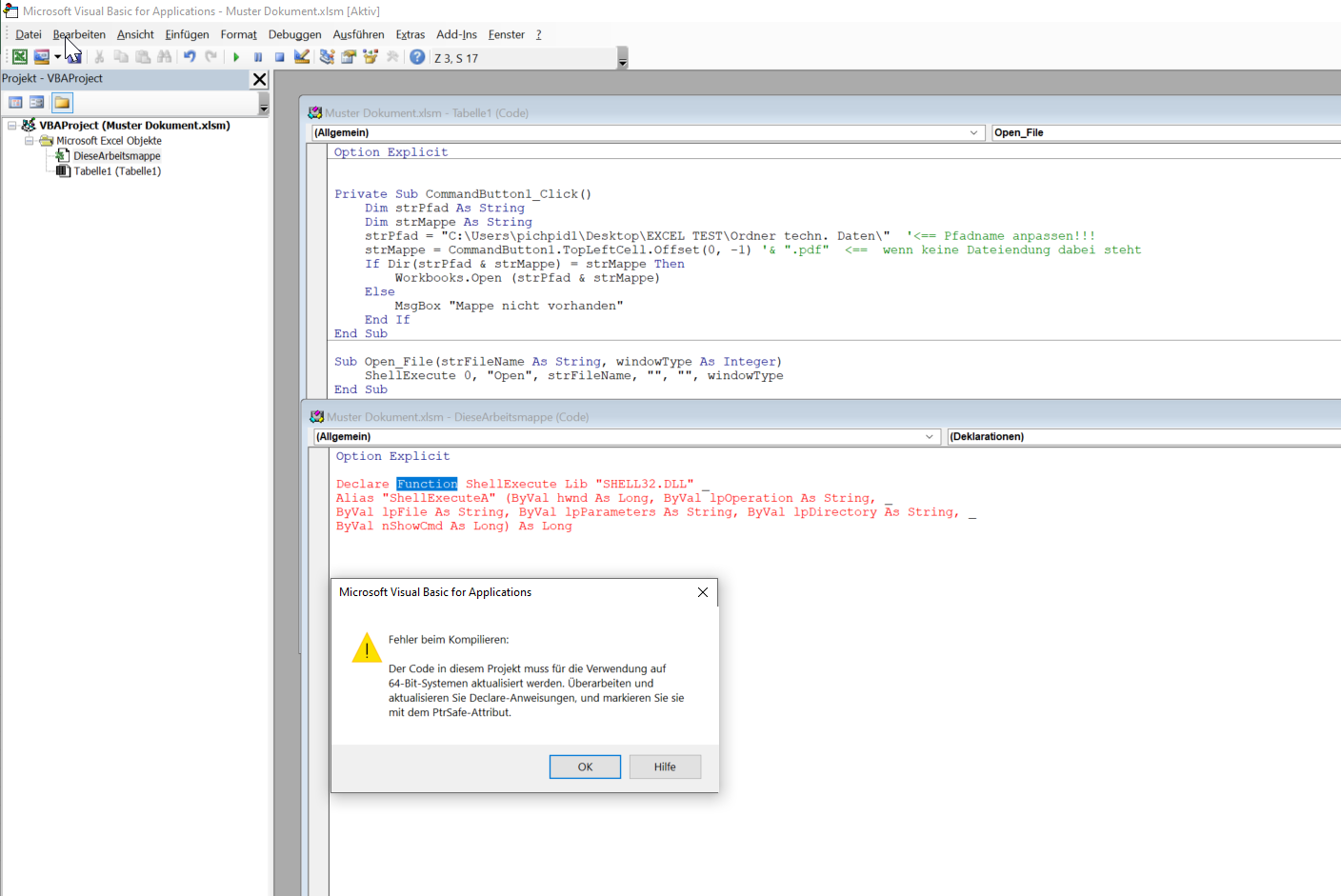Viewport: 1341px width, 896px height.
Task: Open the Datei menu
Action: tap(29, 34)
